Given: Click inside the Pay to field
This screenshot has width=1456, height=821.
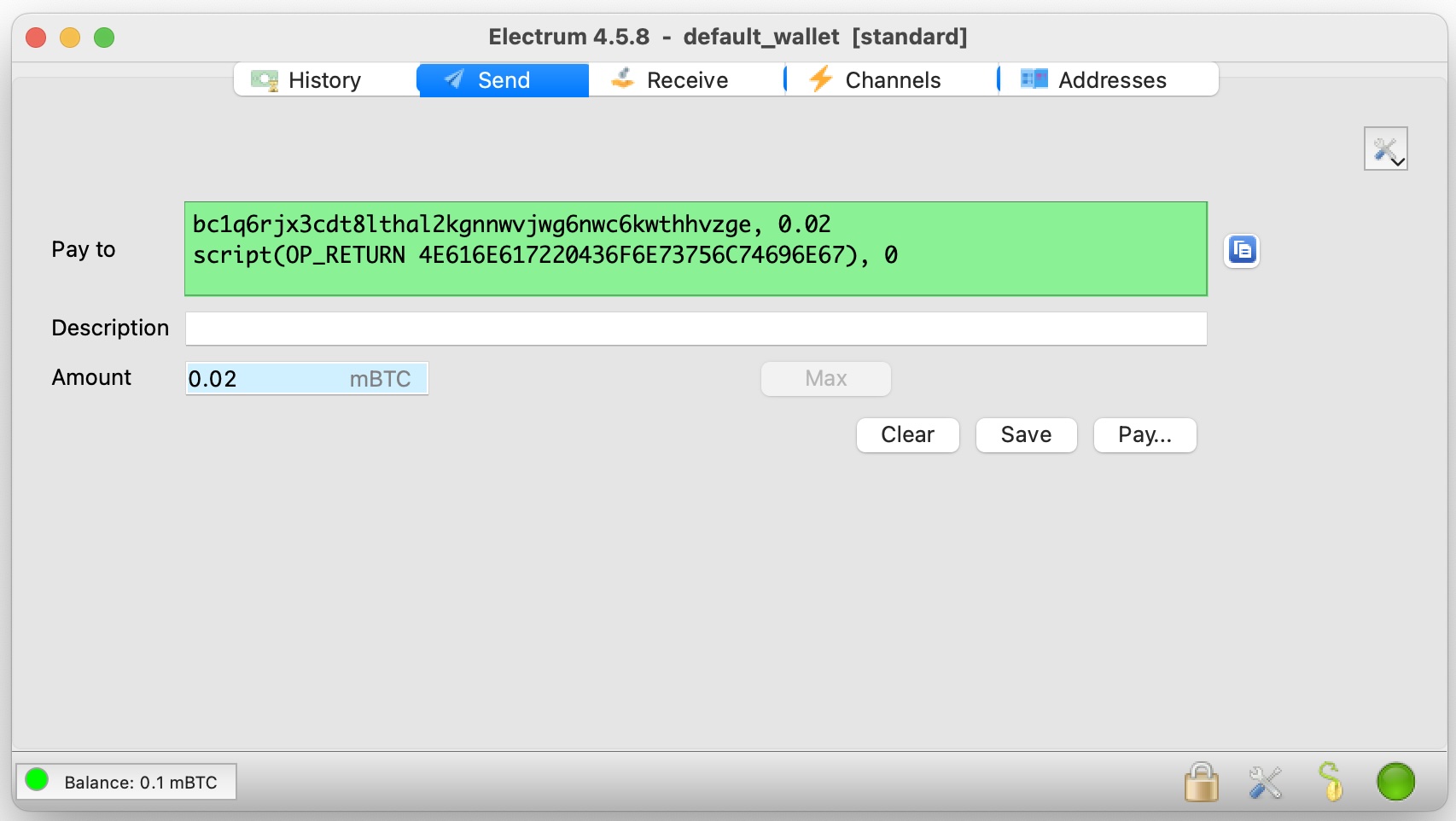Looking at the screenshot, I should 696,248.
